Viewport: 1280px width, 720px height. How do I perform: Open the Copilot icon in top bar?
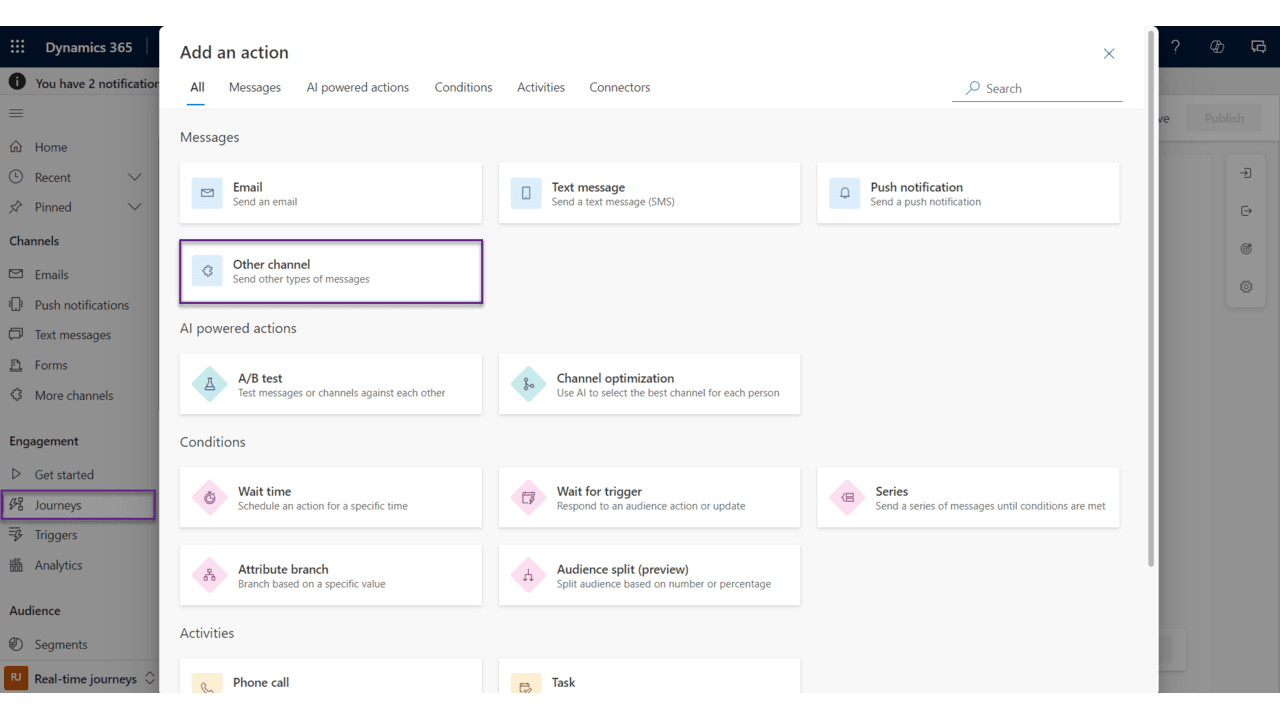pyautogui.click(x=1217, y=47)
